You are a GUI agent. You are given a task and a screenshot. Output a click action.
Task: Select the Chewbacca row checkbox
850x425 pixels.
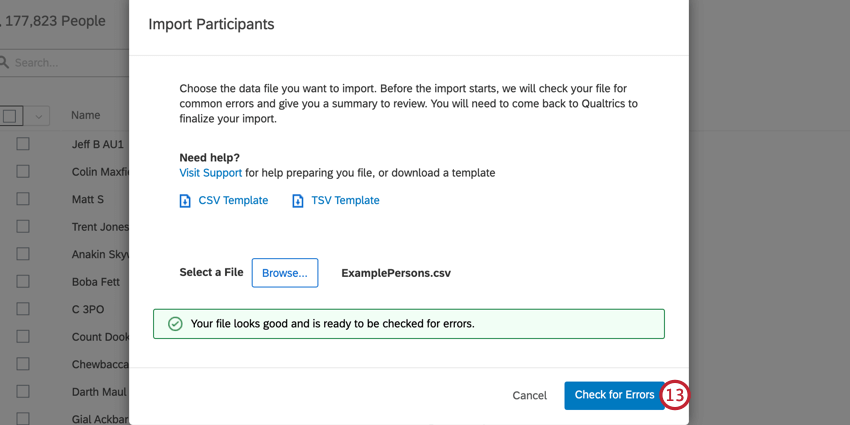(x=23, y=365)
